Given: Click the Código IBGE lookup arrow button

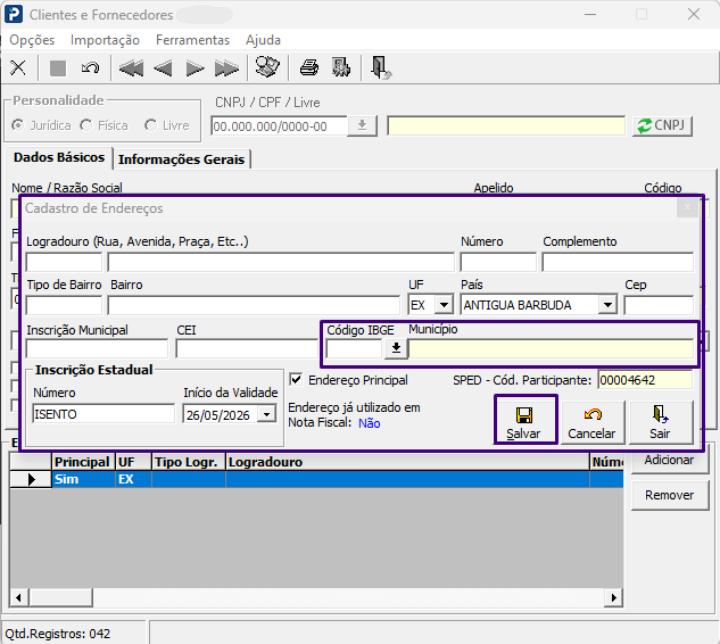Looking at the screenshot, I should coord(396,349).
